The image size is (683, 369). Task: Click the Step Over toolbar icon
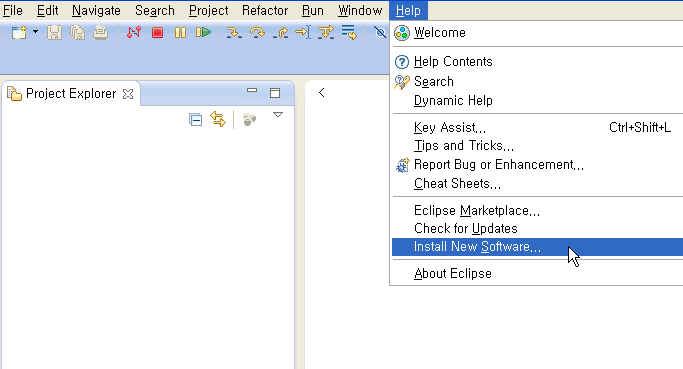tap(257, 33)
